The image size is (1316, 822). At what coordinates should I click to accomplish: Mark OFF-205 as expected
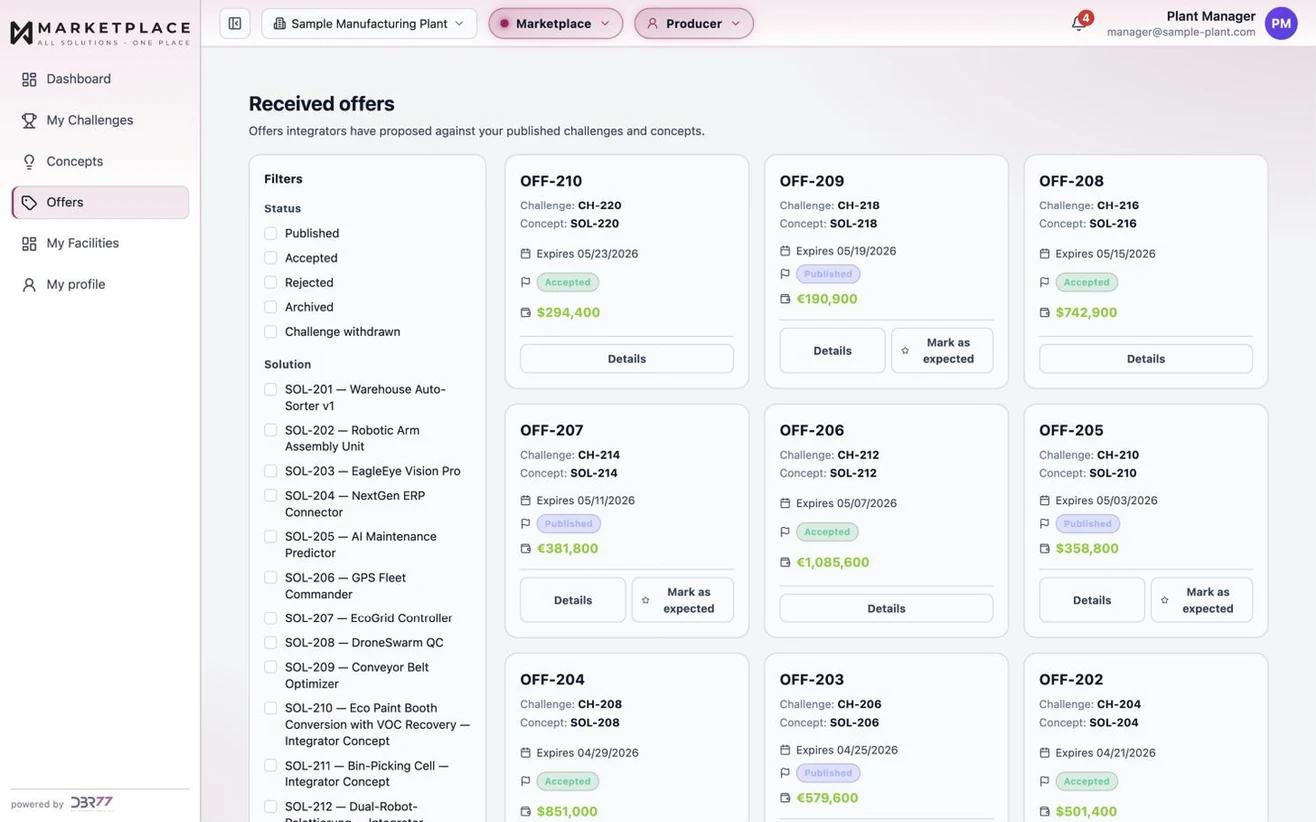1202,600
